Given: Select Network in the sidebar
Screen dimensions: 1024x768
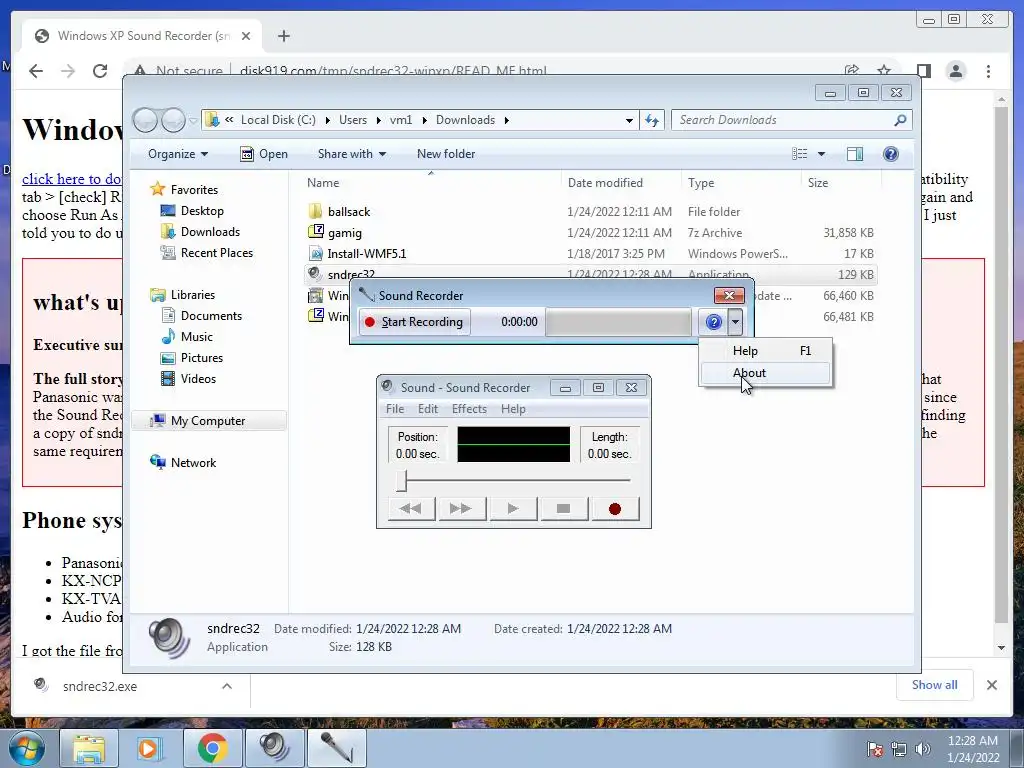Looking at the screenshot, I should click(x=193, y=463).
